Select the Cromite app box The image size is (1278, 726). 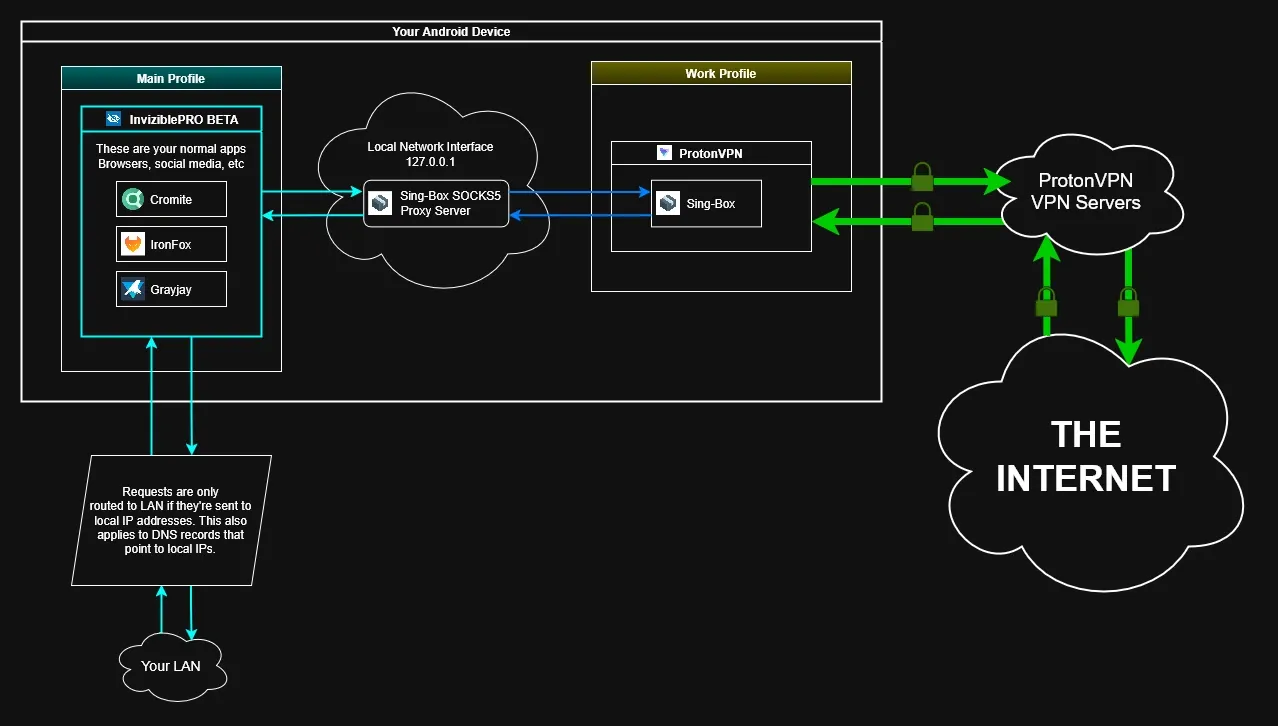click(172, 200)
